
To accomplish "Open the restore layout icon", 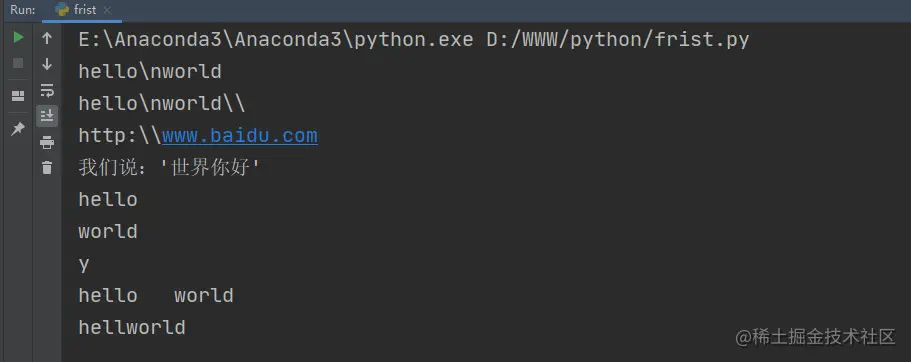I will pos(18,96).
